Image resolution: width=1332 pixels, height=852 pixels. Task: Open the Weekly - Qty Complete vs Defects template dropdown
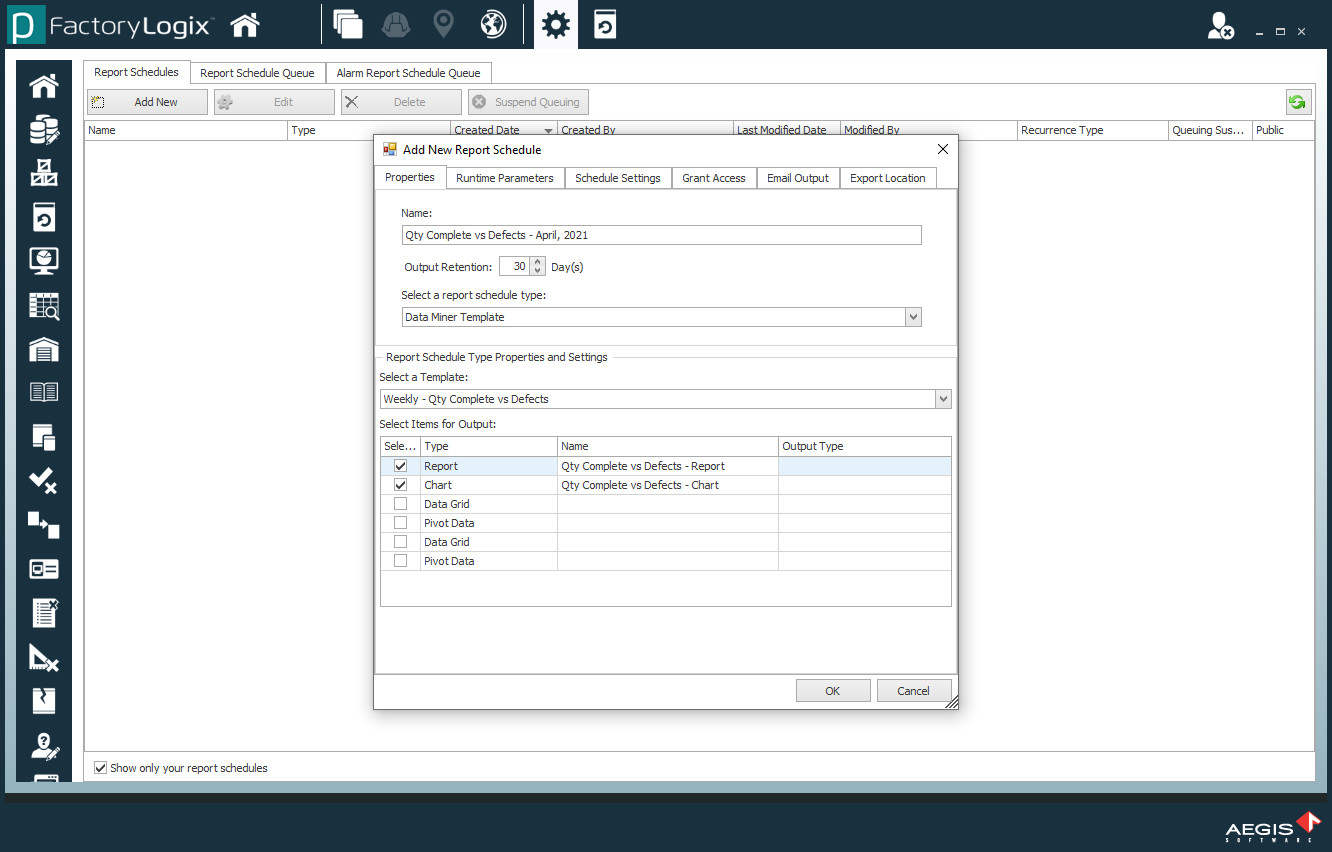tap(943, 398)
